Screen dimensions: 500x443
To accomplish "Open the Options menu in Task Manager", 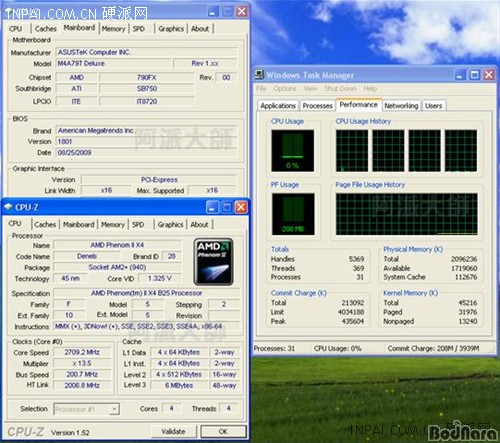I will 285,89.
